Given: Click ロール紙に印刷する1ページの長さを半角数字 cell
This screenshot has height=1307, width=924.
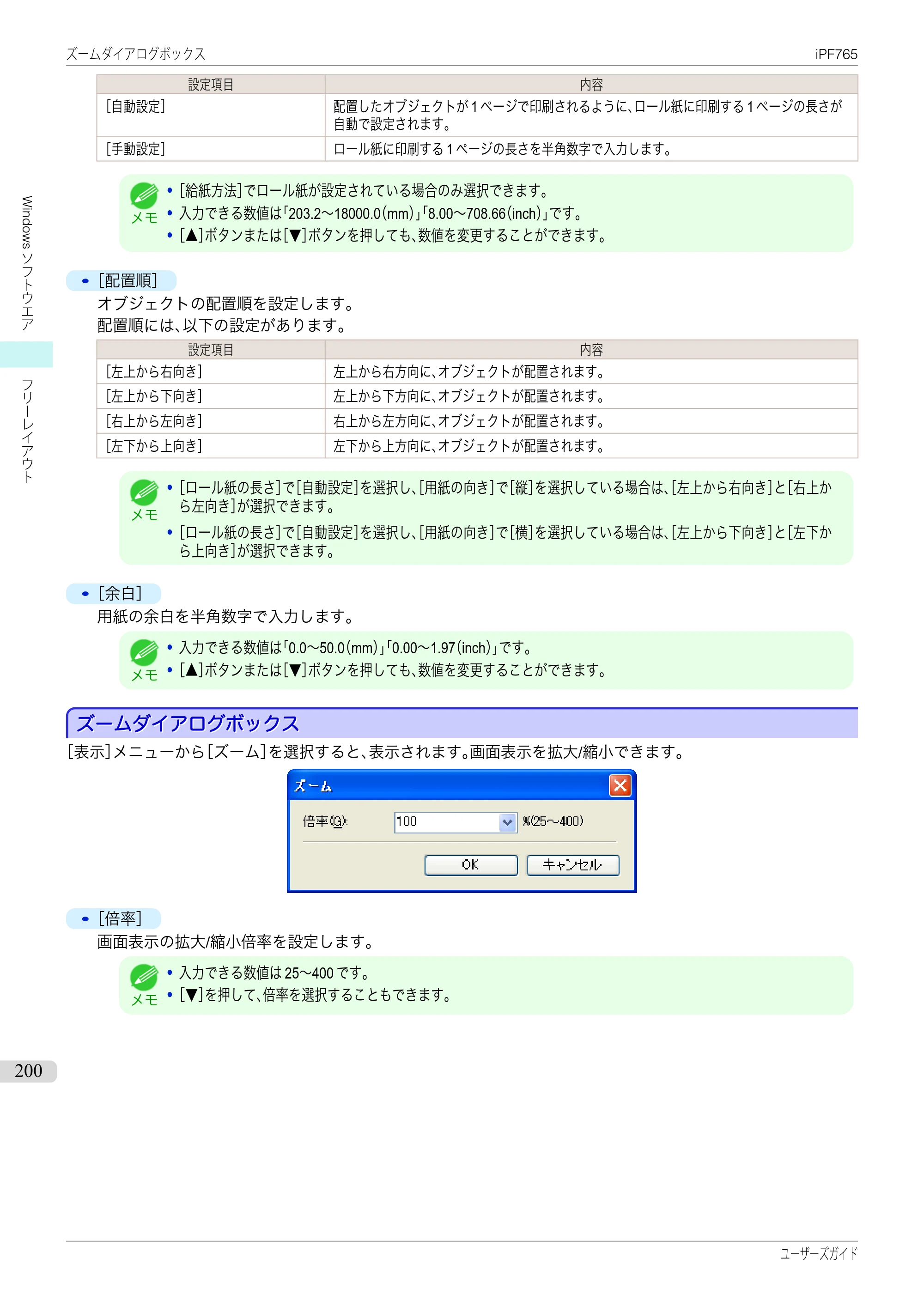Looking at the screenshot, I should pos(591,149).
